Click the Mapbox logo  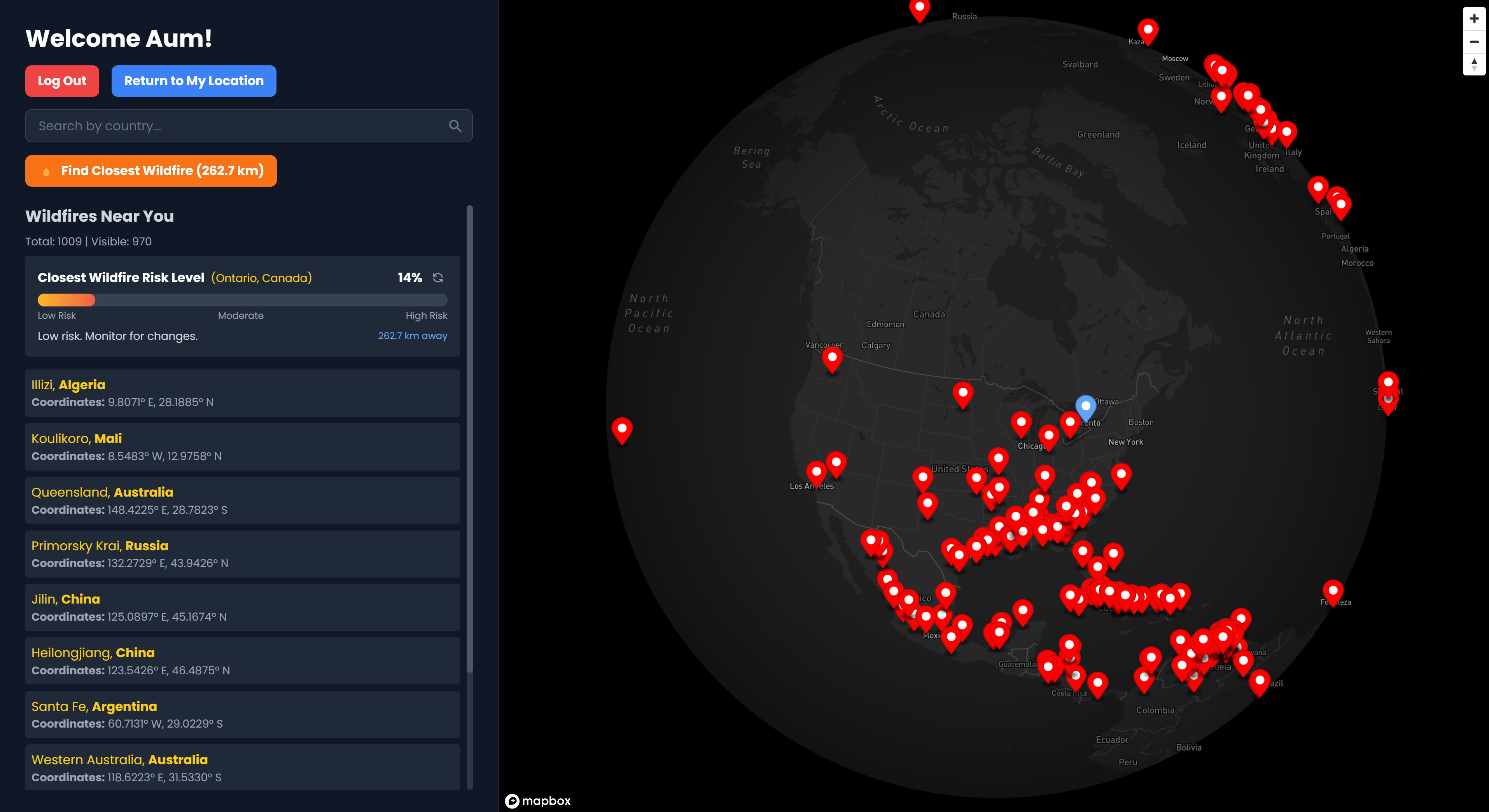pyautogui.click(x=537, y=800)
